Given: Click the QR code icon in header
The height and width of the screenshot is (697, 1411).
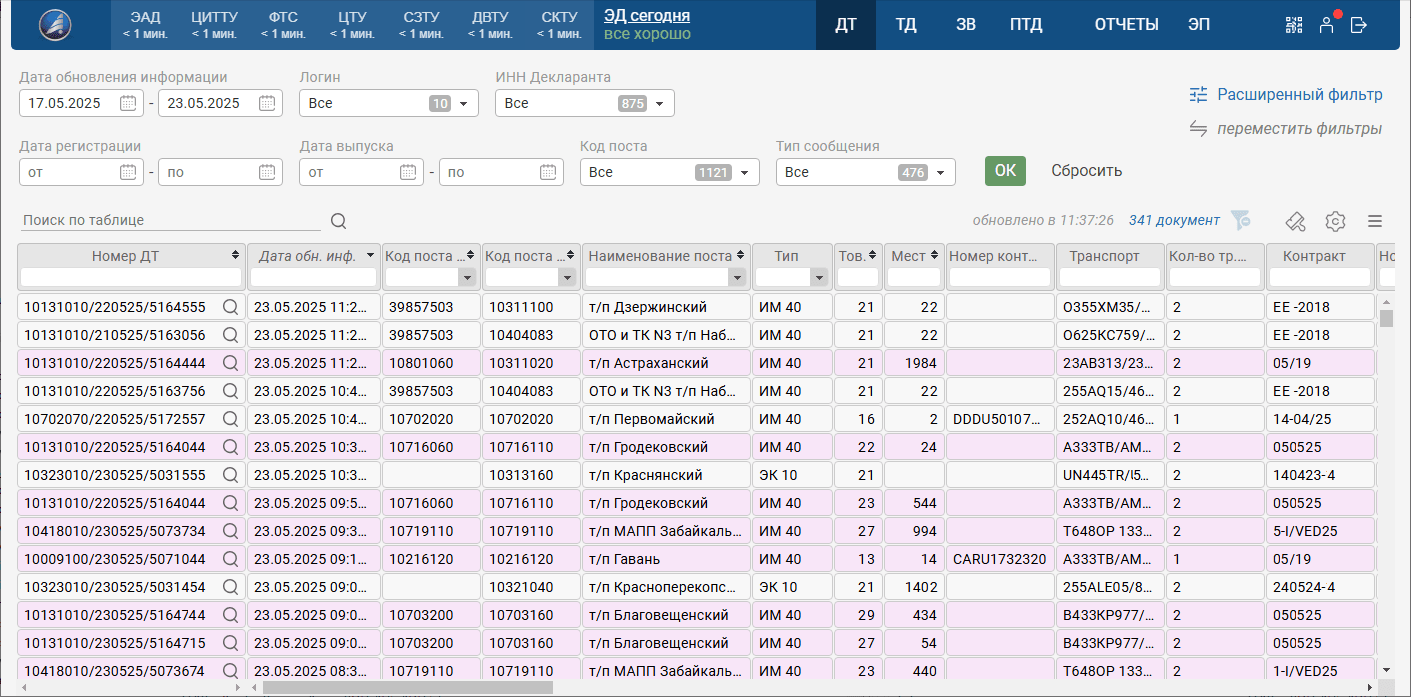Looking at the screenshot, I should click(x=1294, y=25).
